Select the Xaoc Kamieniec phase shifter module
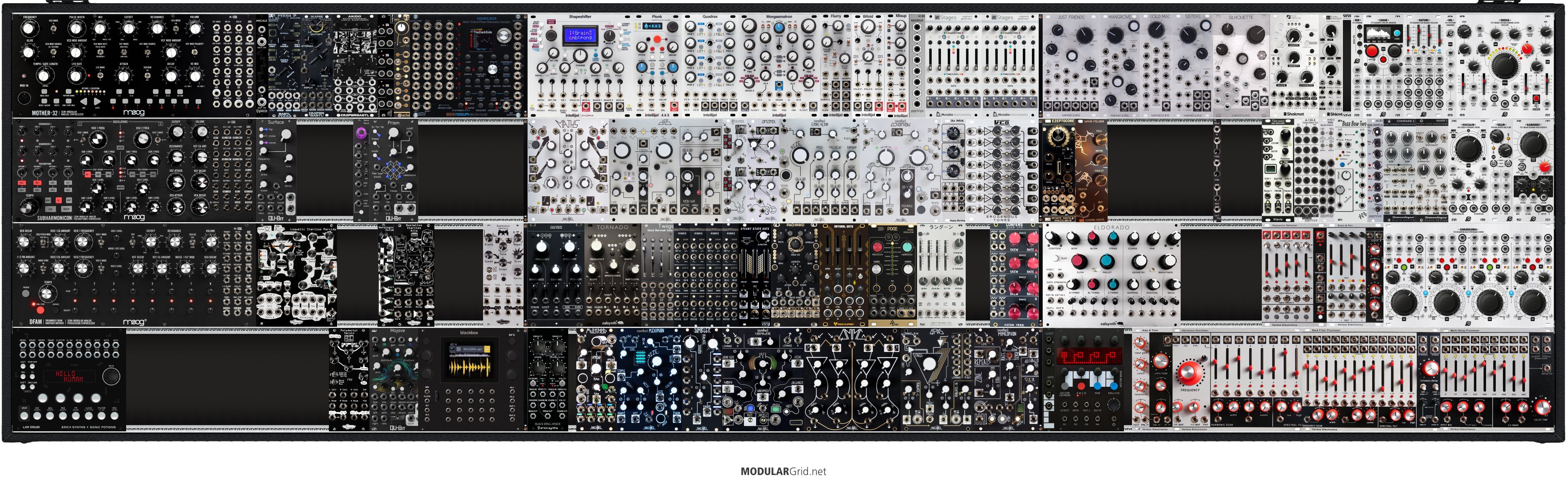The image size is (1568, 480). coord(1533,170)
